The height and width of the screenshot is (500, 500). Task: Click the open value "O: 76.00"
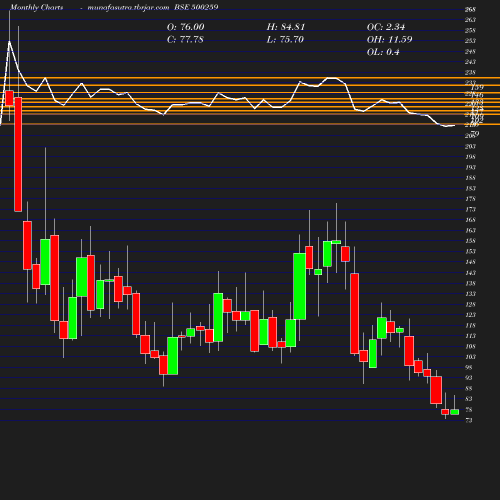[x=186, y=27]
